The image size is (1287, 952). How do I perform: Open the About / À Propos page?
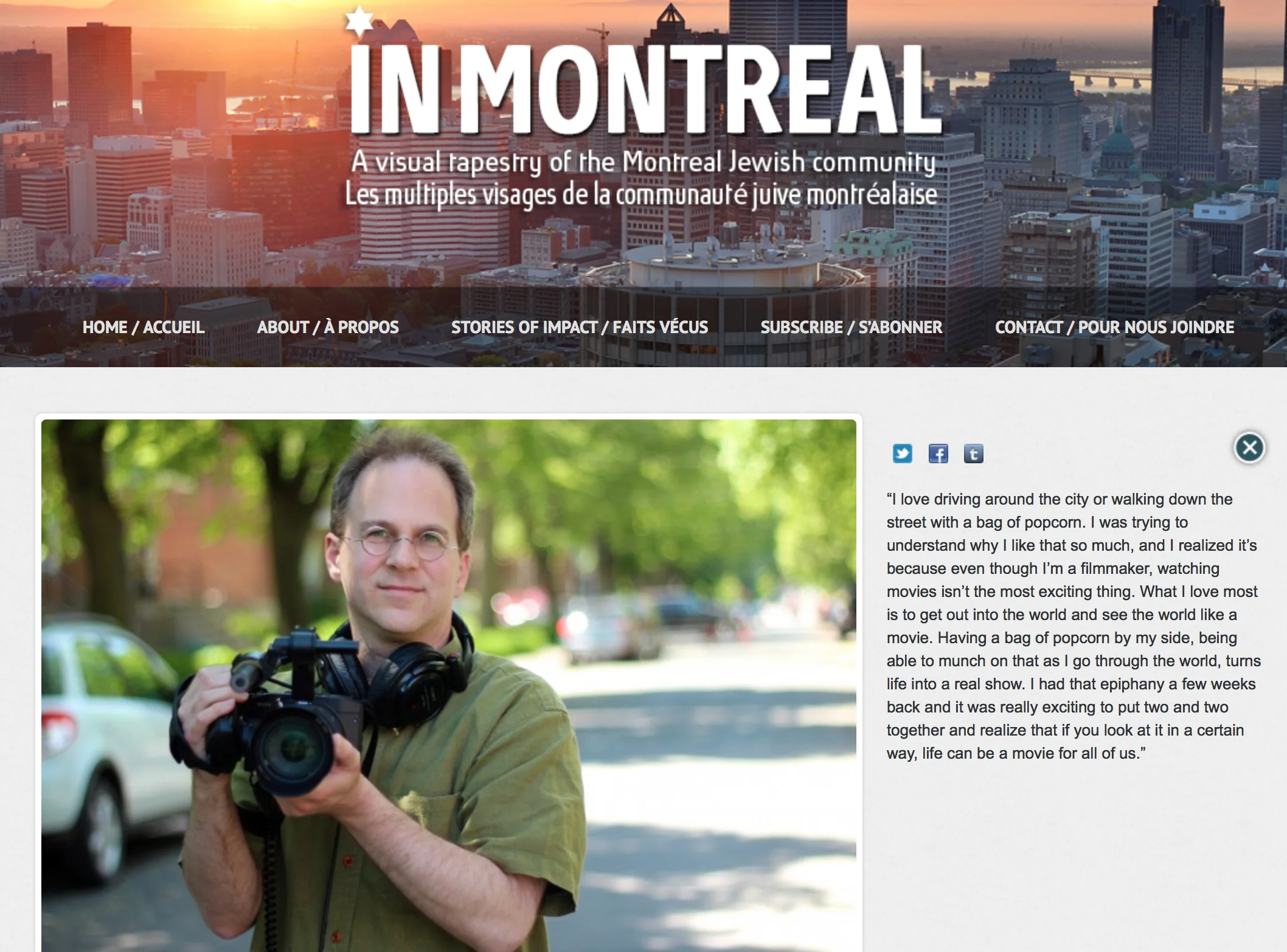click(x=328, y=327)
